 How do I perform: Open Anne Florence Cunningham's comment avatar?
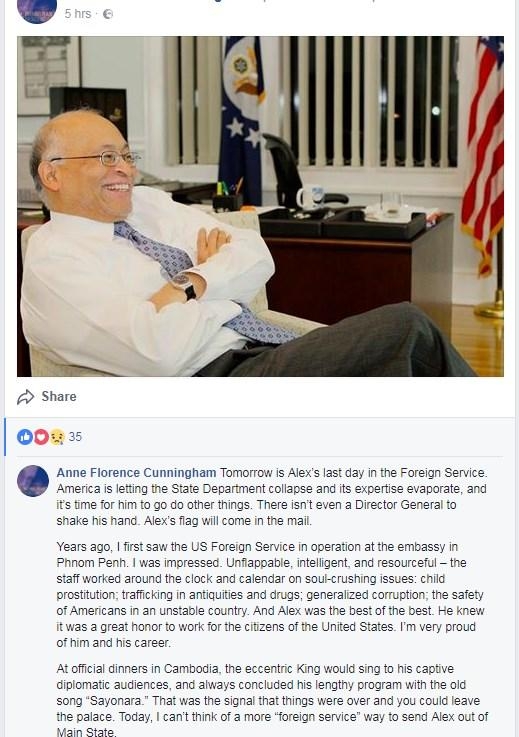pyautogui.click(x=33, y=481)
